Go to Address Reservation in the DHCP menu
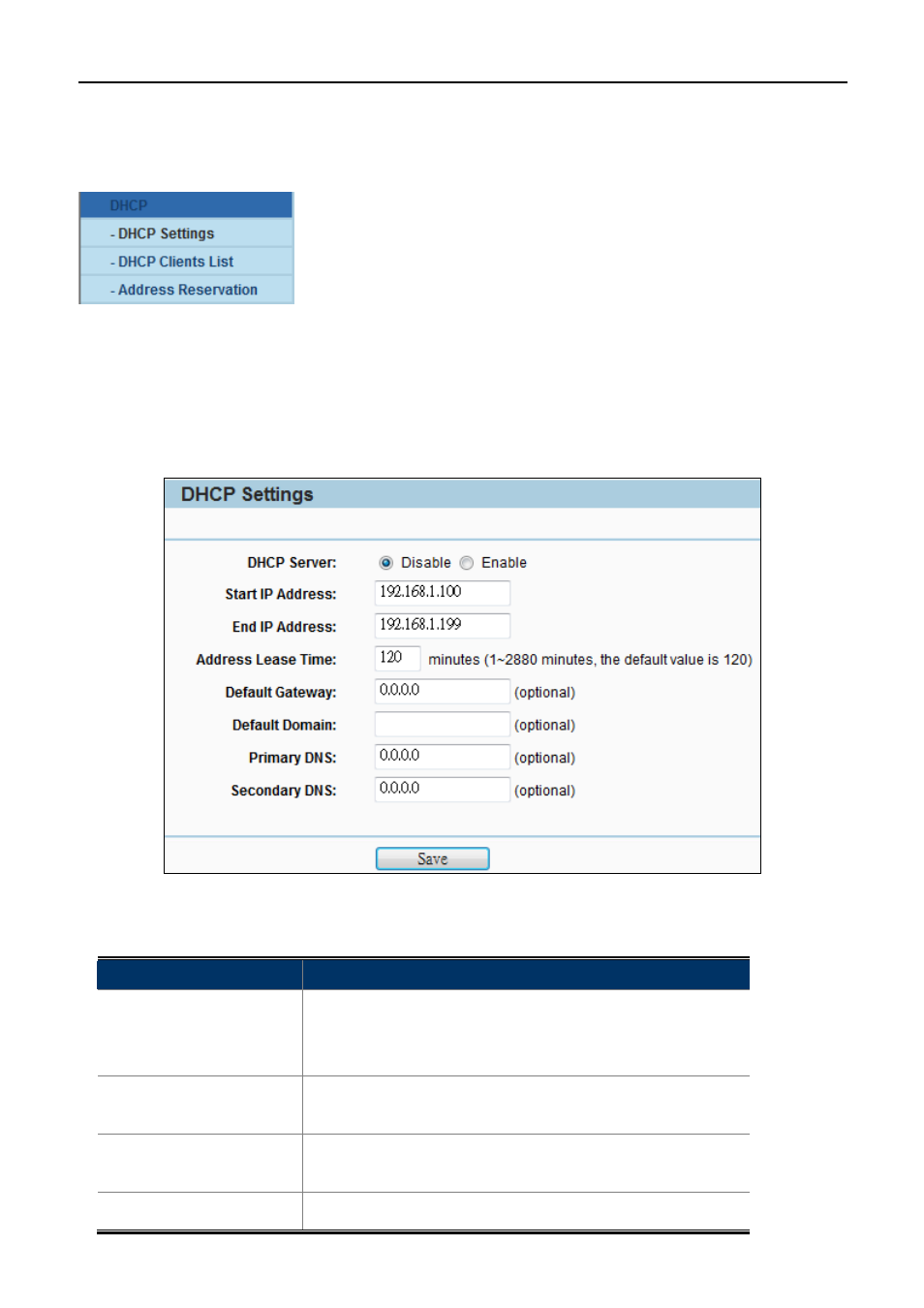The height and width of the screenshot is (1308, 924). click(187, 290)
